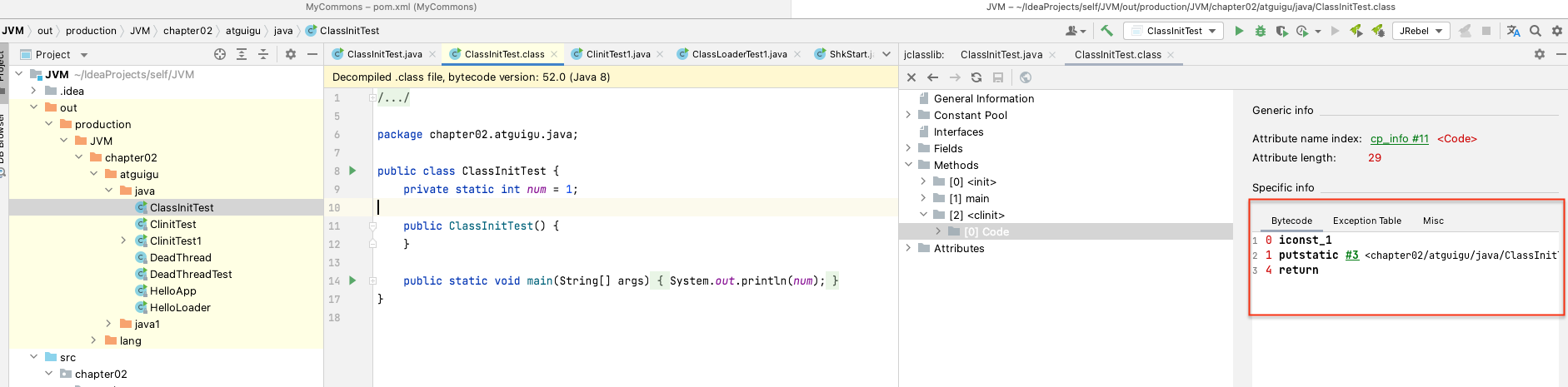Run ClassInitTest with green play button
Screen dimensions: 1568x387
[x=1239, y=31]
